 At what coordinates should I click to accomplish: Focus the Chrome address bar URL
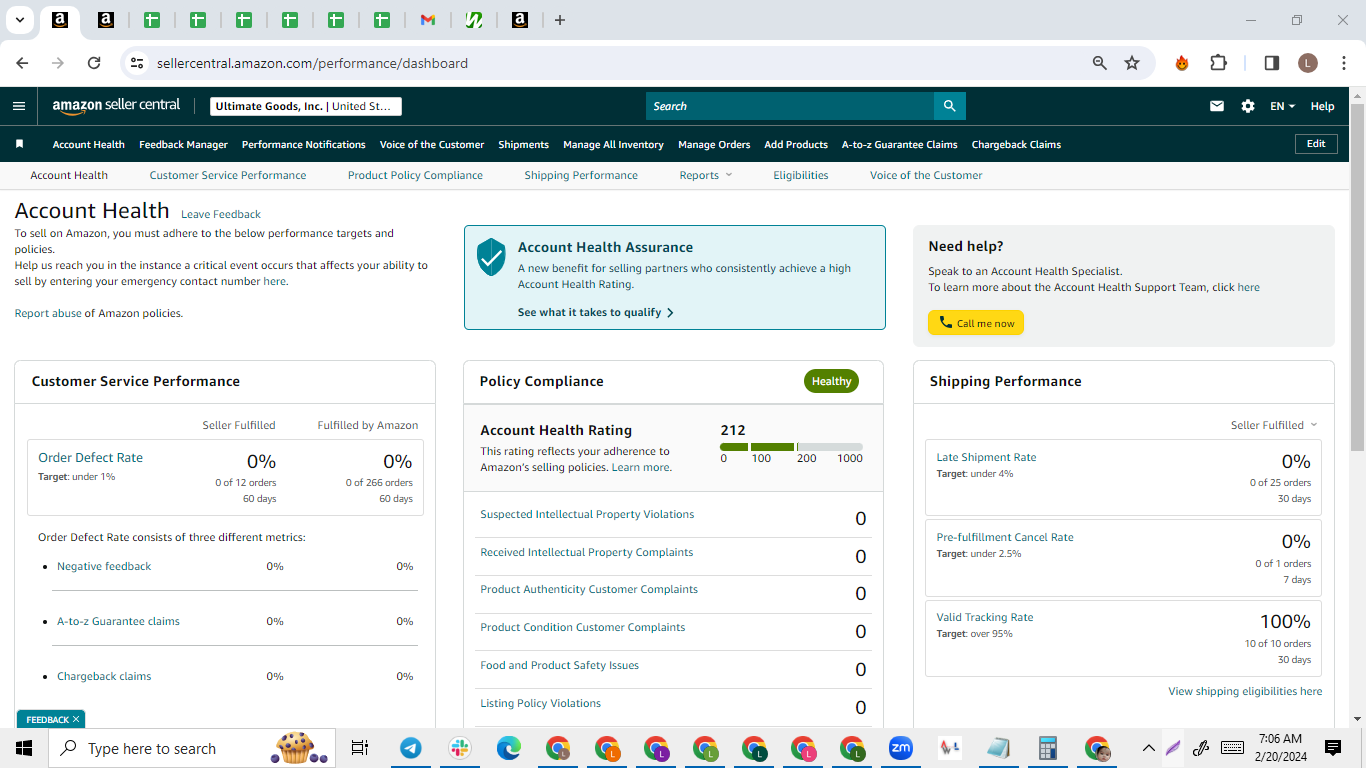click(312, 63)
